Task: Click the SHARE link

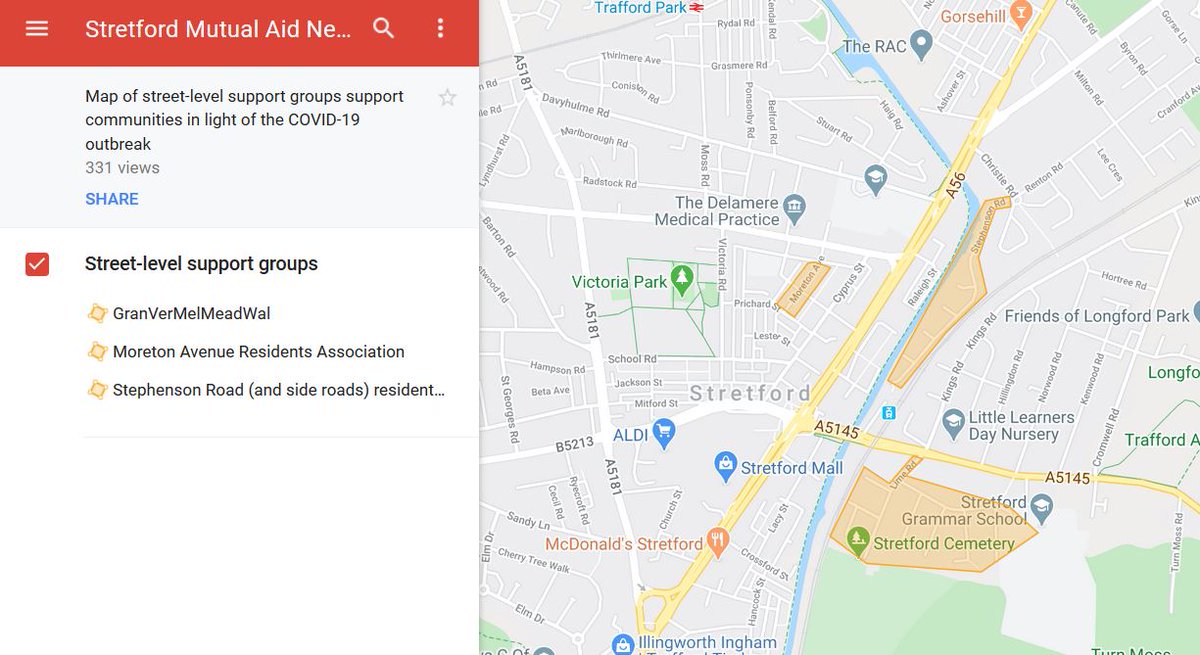Action: pos(111,198)
